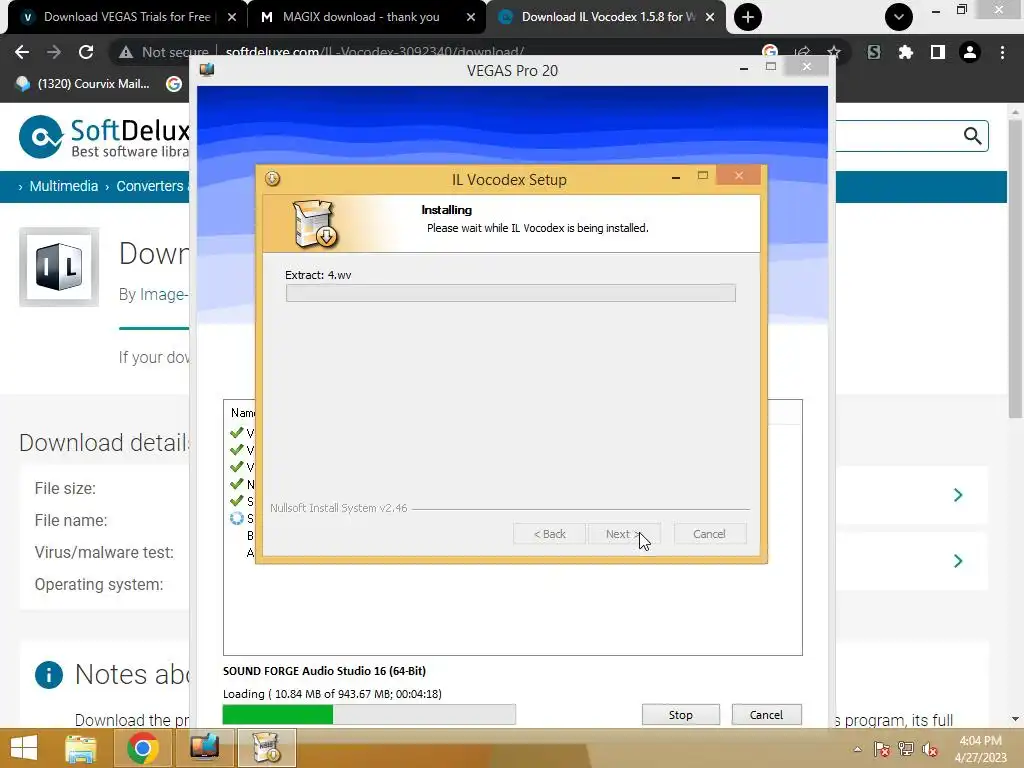Click the Chrome forward arrow

tap(54, 52)
